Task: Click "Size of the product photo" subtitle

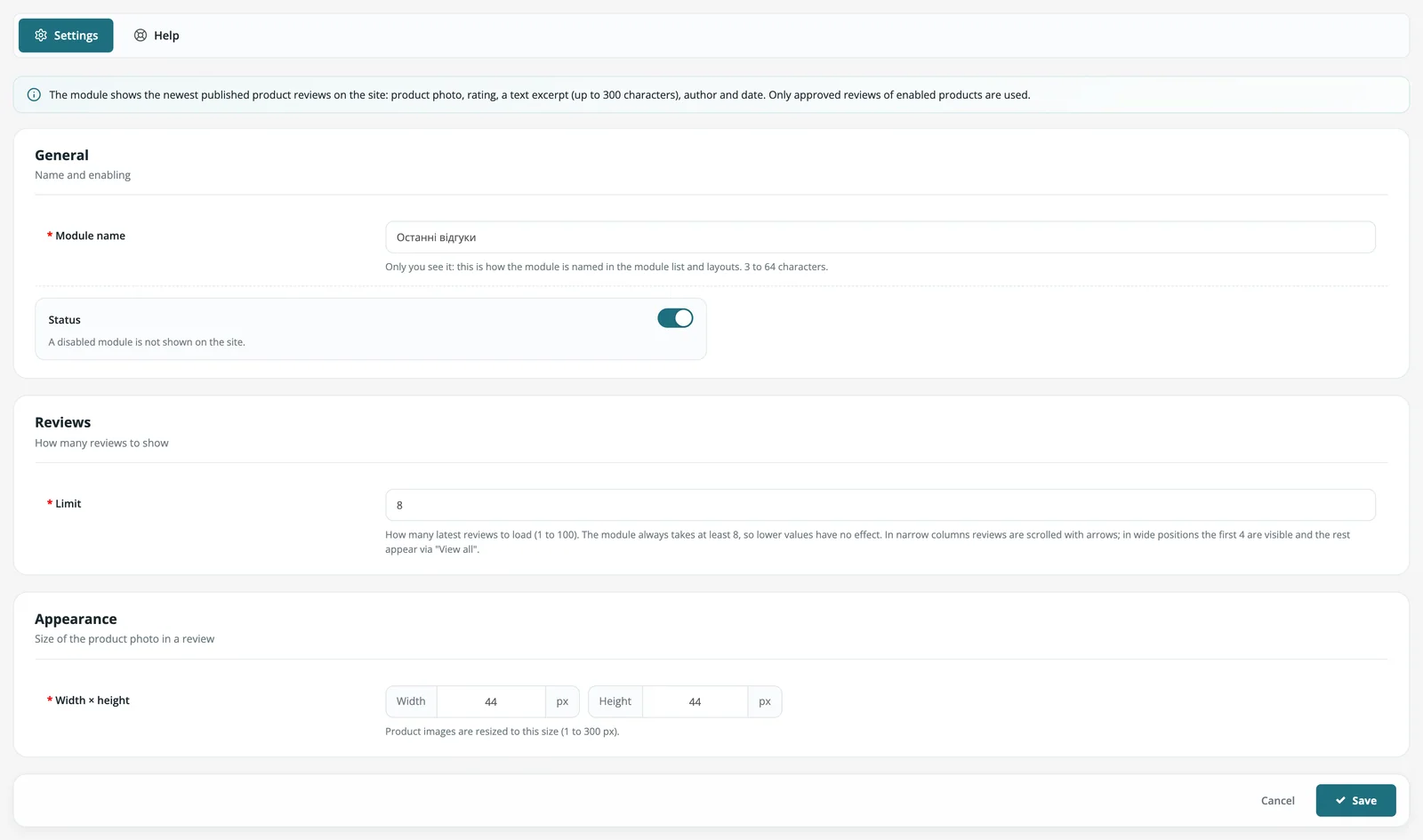Action: coord(125,639)
